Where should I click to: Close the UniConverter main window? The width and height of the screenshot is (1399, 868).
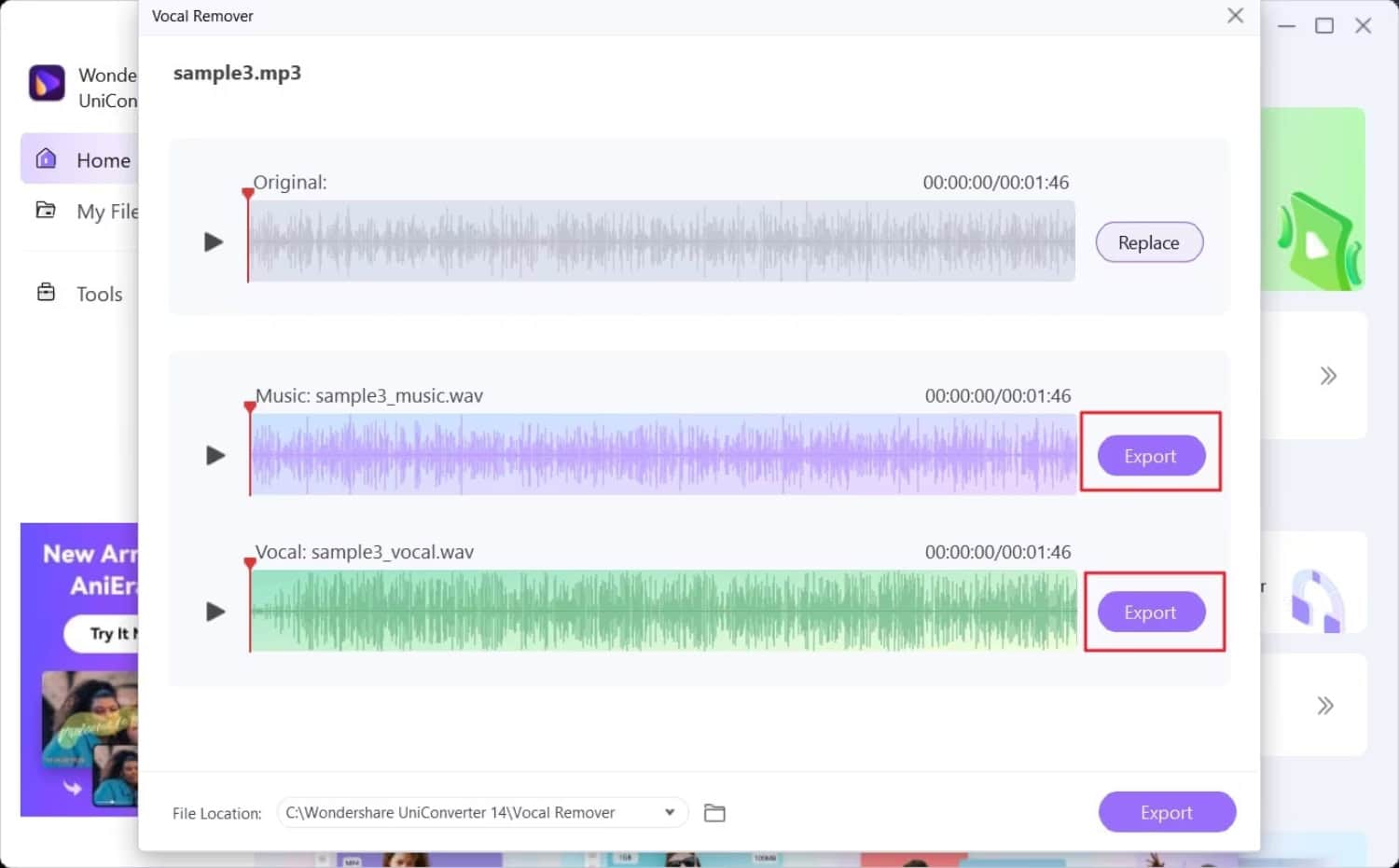[1364, 26]
